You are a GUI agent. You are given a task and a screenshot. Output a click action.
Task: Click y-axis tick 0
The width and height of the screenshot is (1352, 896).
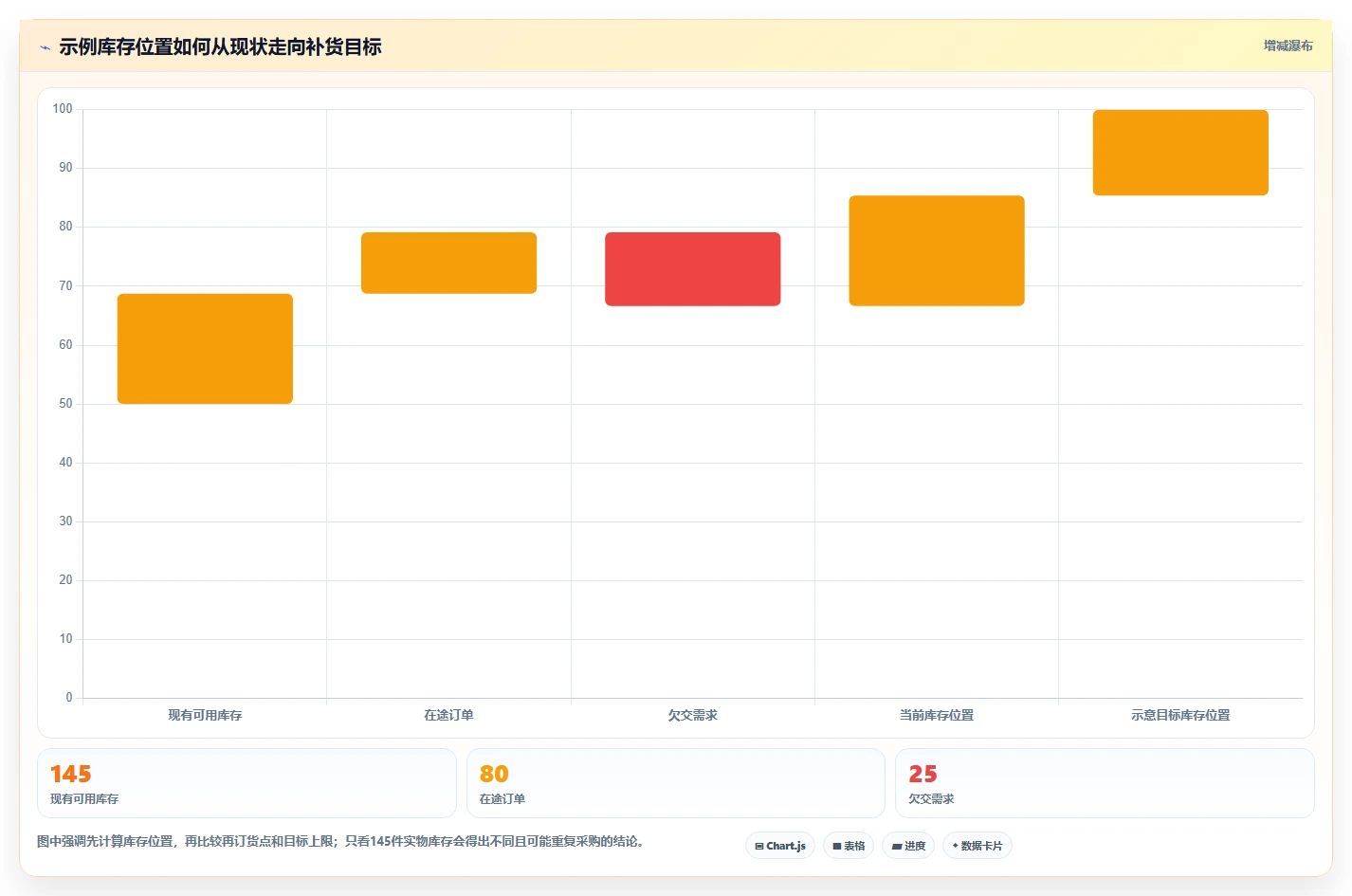click(69, 698)
